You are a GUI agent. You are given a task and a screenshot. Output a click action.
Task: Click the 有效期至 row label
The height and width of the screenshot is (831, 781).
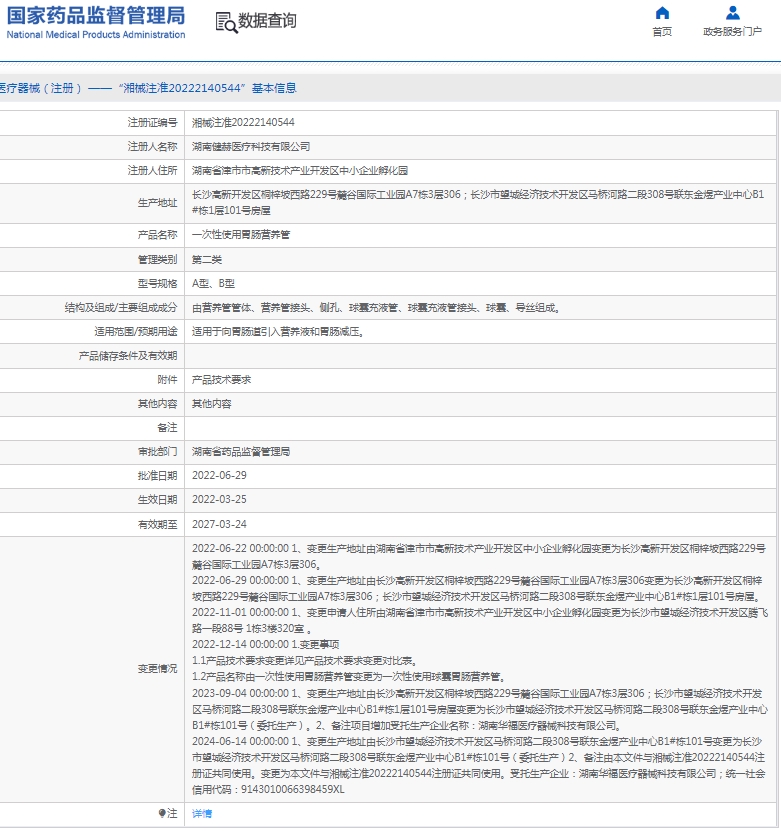157,524
